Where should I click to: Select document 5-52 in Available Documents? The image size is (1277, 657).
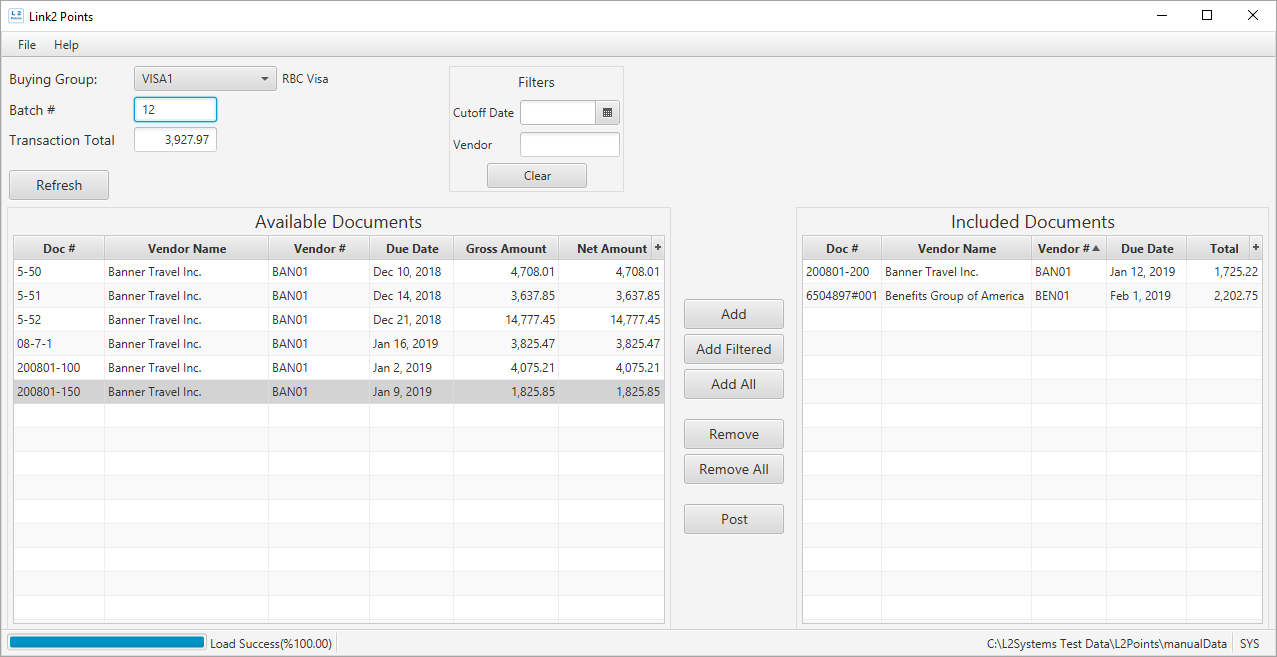coord(58,320)
